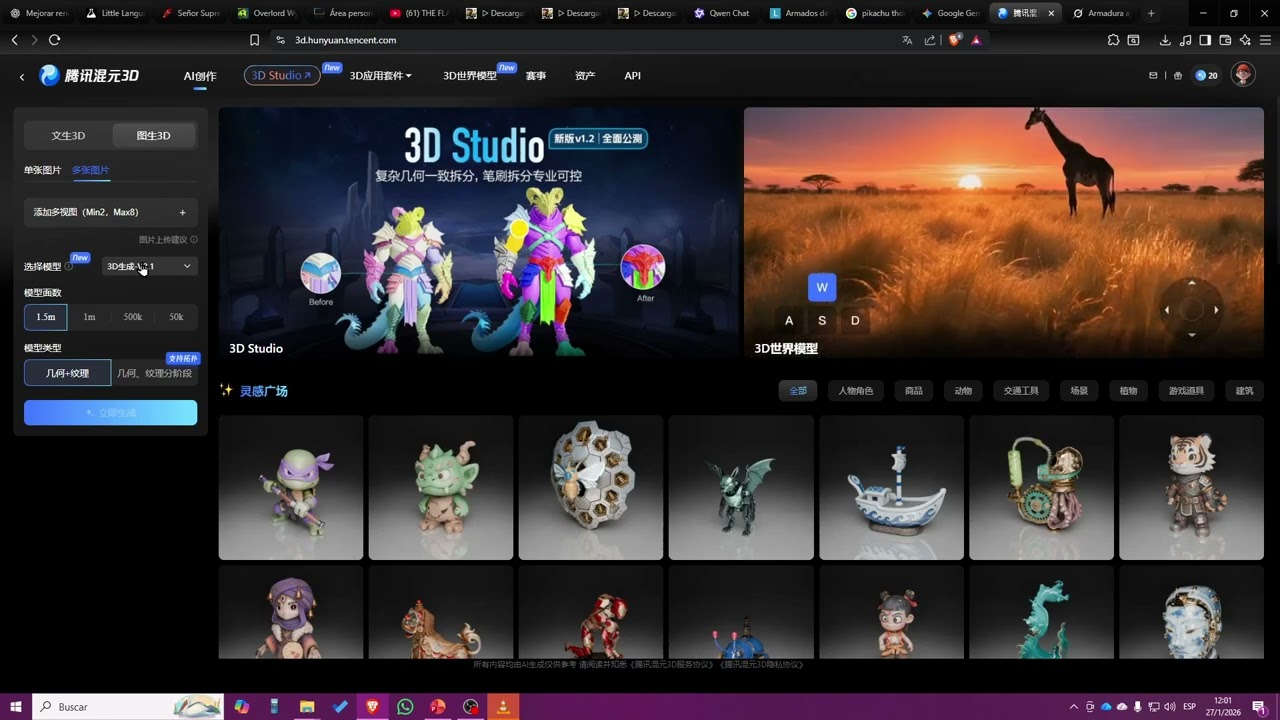Select 1.5m model face count
Screen dimensions: 1280x720
coord(46,317)
